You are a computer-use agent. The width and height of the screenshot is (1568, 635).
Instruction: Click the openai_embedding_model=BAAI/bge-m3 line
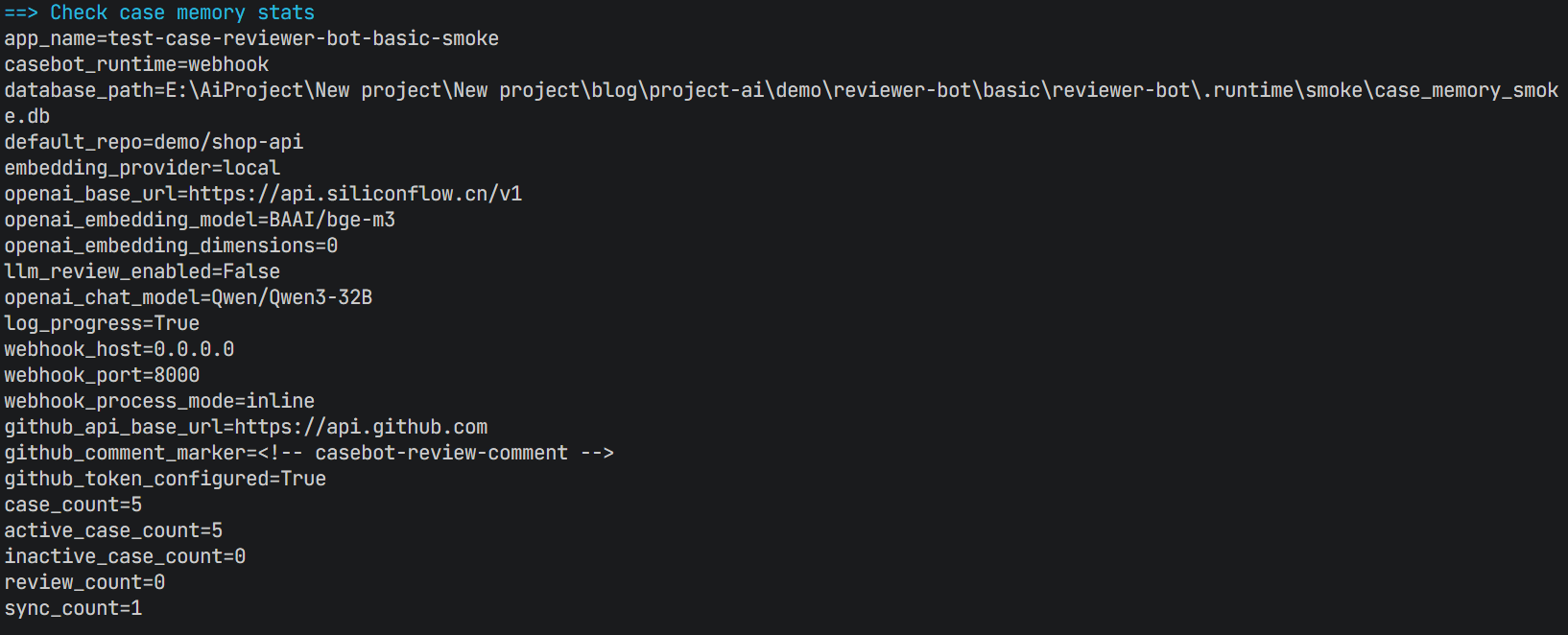click(x=200, y=220)
